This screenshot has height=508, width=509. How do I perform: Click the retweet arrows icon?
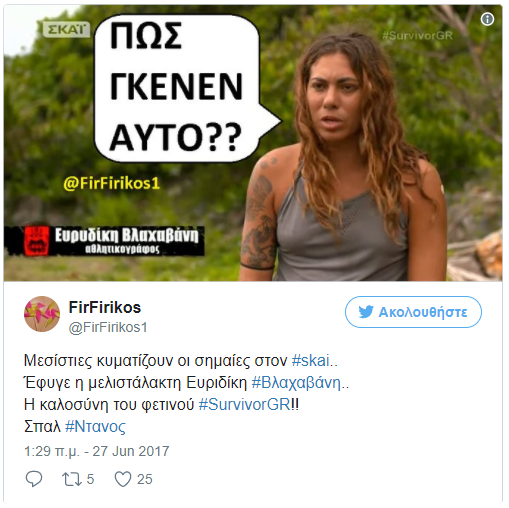pyautogui.click(x=72, y=479)
